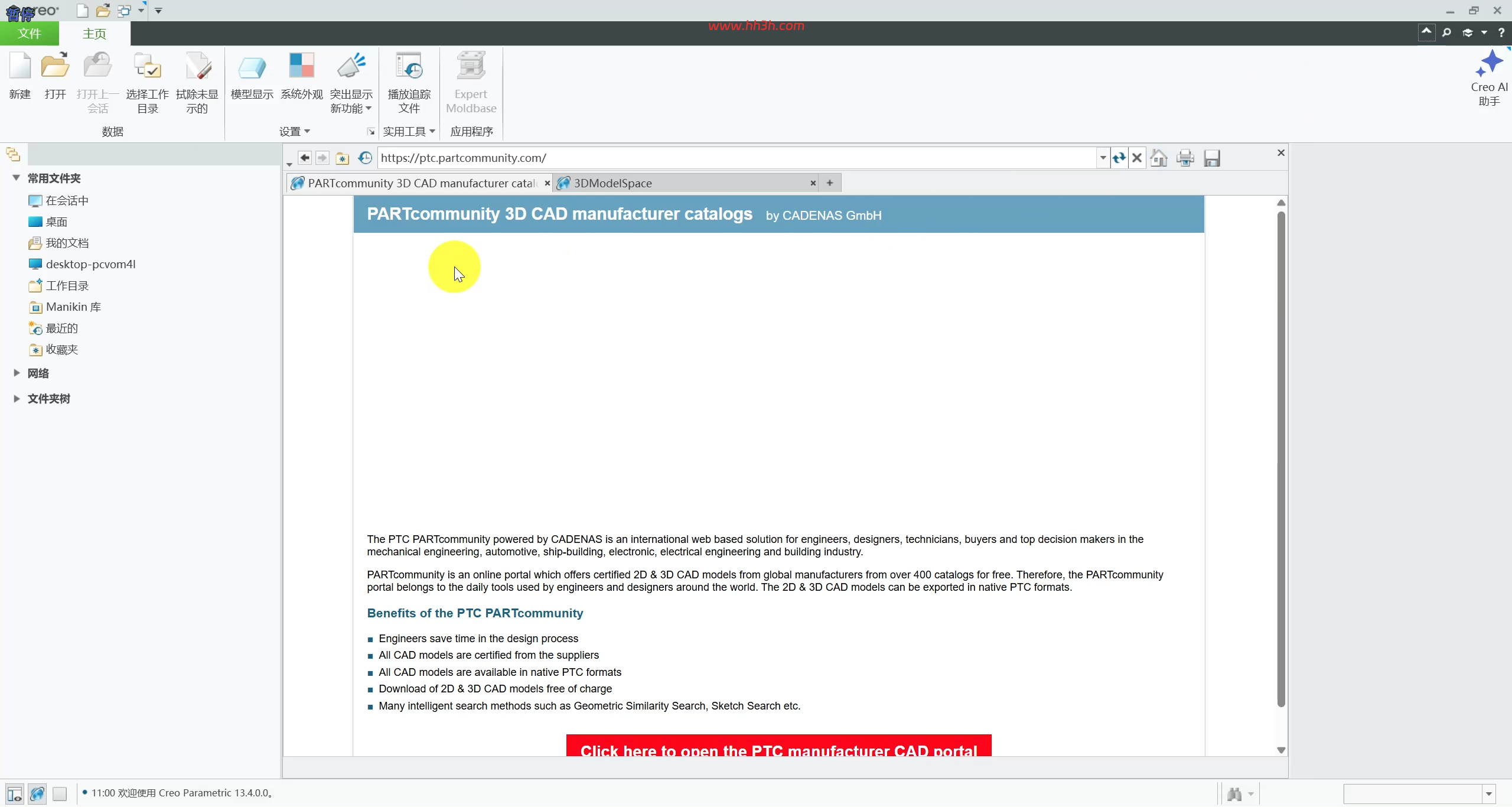Click the binoculars find icon in status bar

1234,793
